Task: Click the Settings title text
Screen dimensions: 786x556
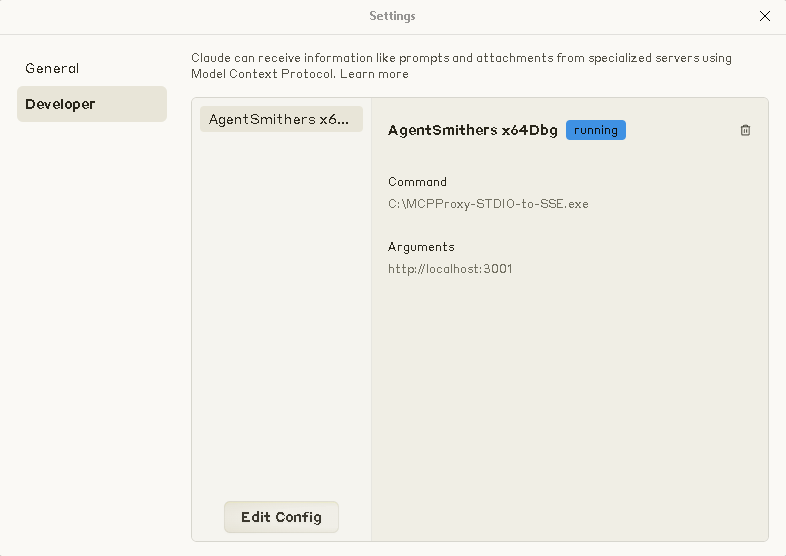Action: pos(392,16)
